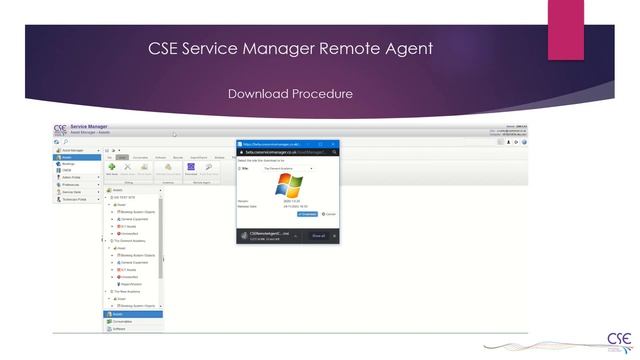This screenshot has height=360, width=640.
Task: Collapse The Clement Academy tree node
Action: coord(106,241)
